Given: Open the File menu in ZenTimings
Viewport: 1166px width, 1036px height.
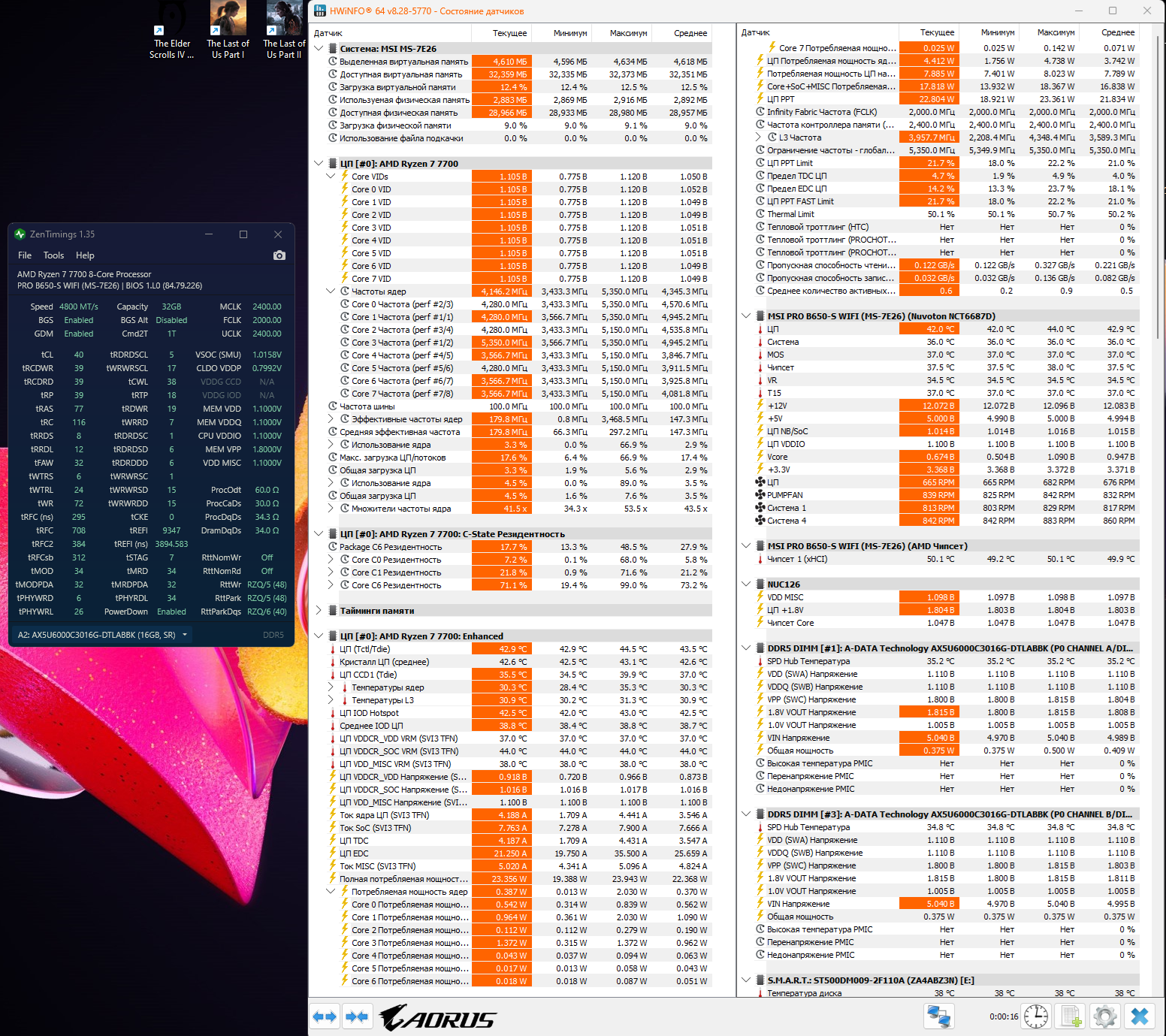Looking at the screenshot, I should pyautogui.click(x=25, y=255).
